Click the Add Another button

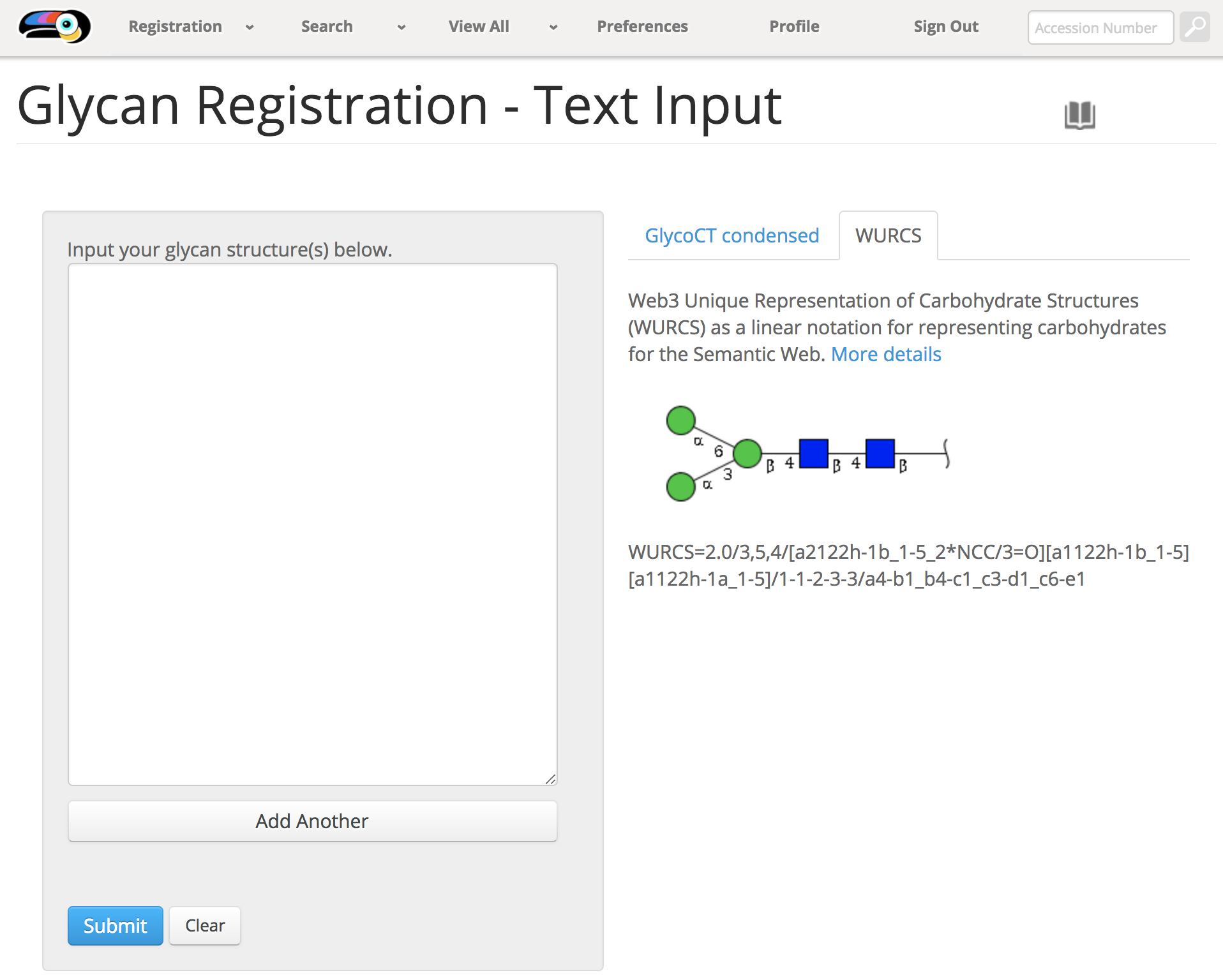pos(313,821)
